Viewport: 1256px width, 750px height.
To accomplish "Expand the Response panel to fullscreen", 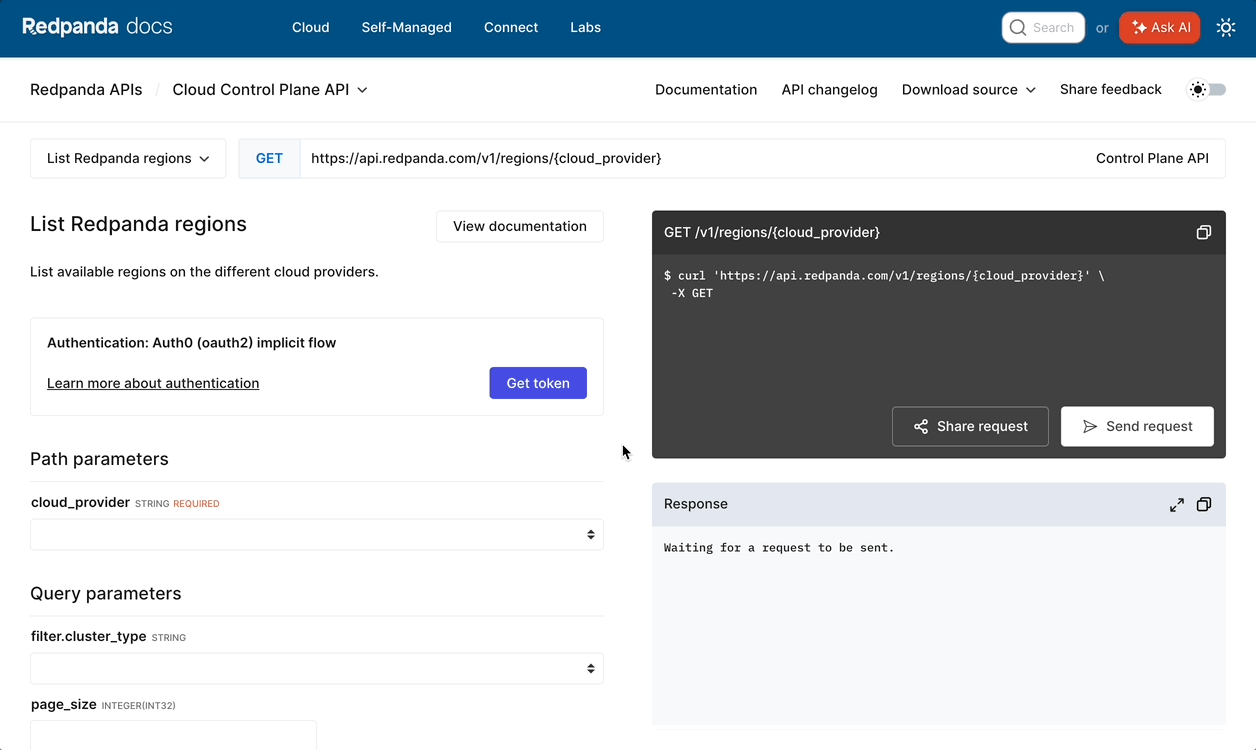I will (1177, 505).
